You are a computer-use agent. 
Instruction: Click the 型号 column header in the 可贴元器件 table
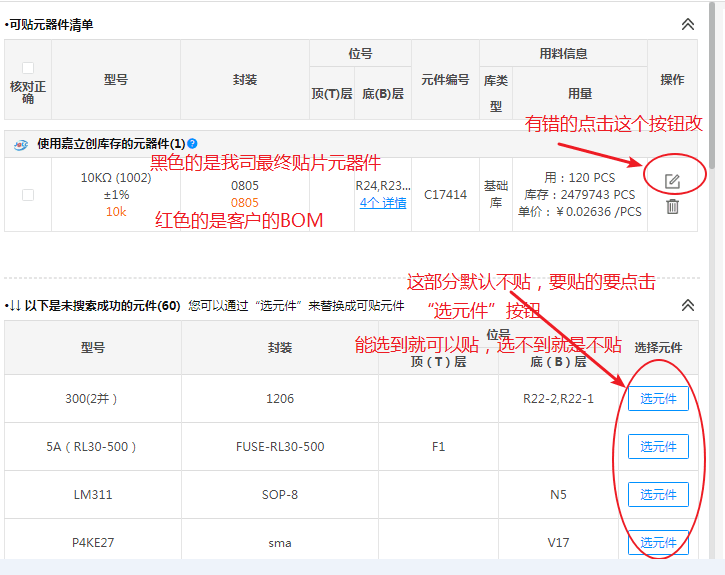(116, 80)
